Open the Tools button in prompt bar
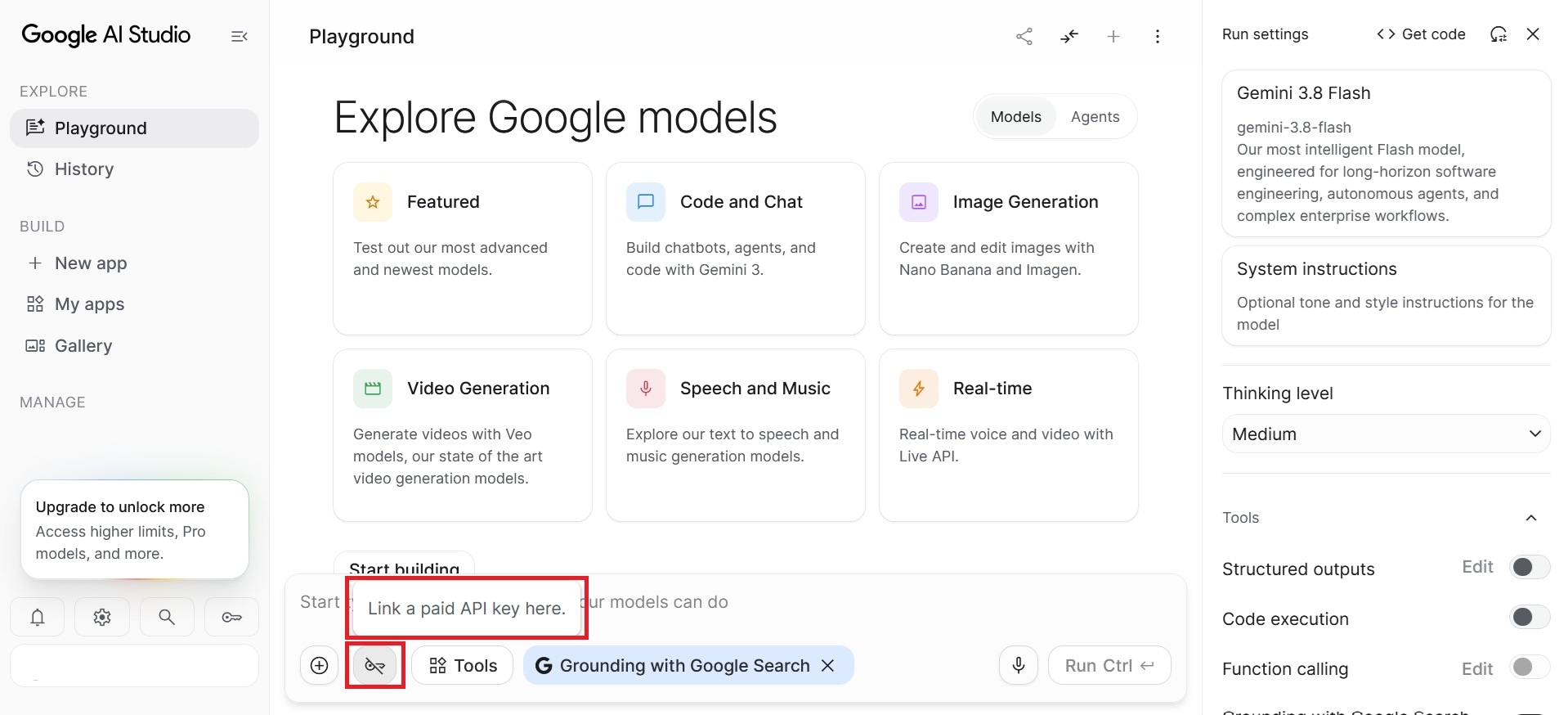 coord(463,666)
